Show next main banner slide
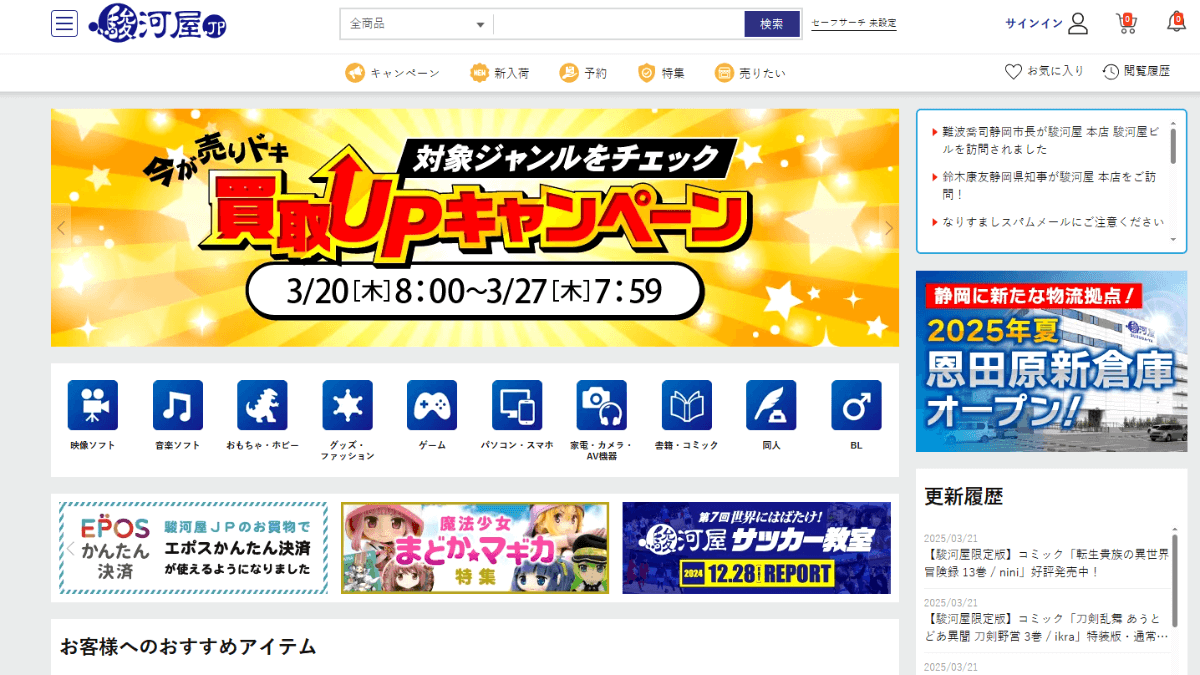The image size is (1200, 675). (889, 228)
